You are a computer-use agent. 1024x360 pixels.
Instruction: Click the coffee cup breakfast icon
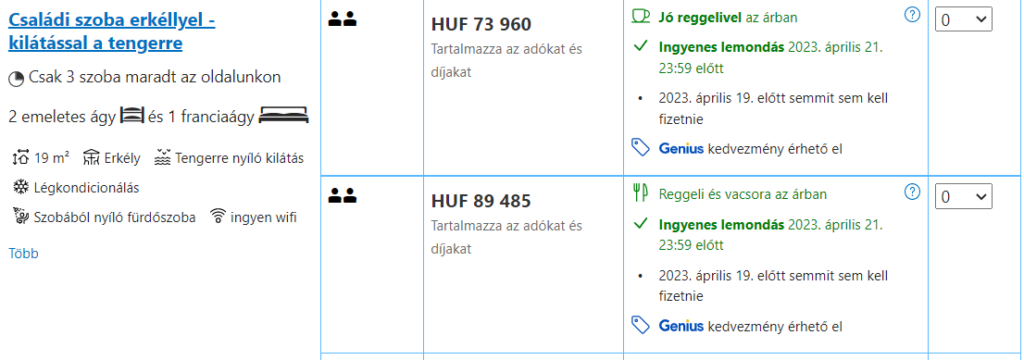coord(641,16)
